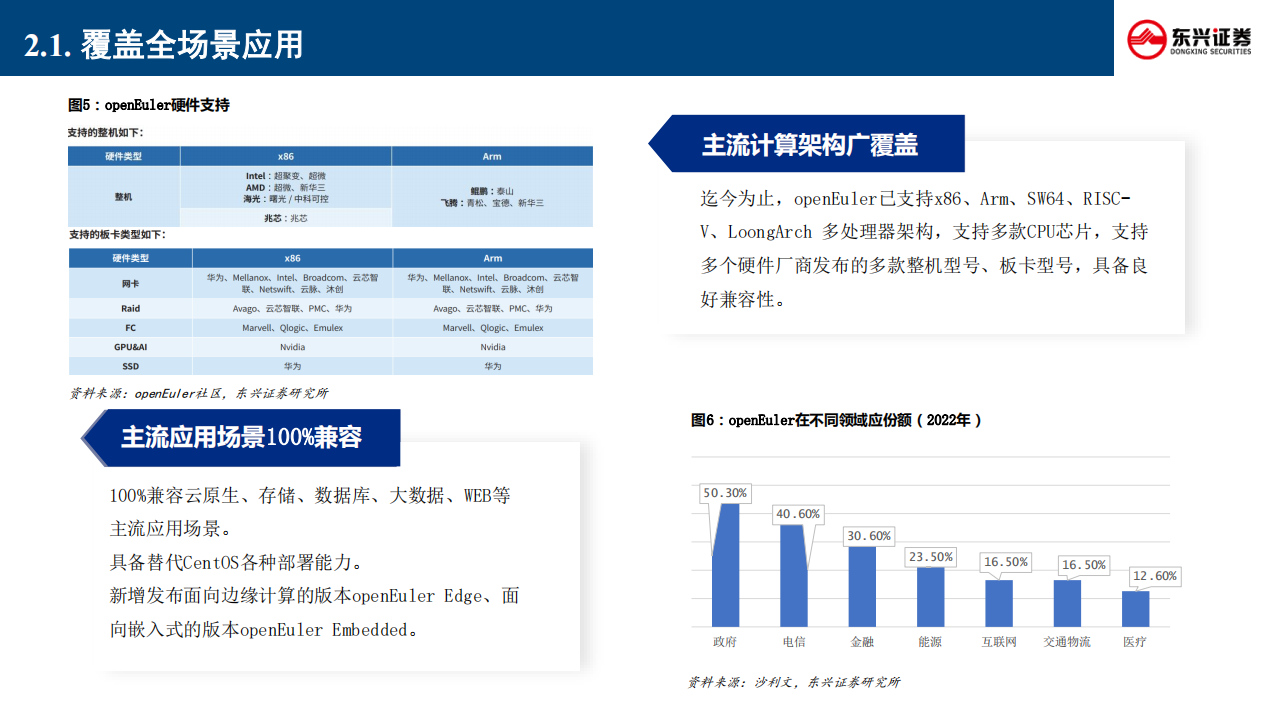Click the Arm FC cell Marvell、Qlogic、Emulex

coord(493,328)
